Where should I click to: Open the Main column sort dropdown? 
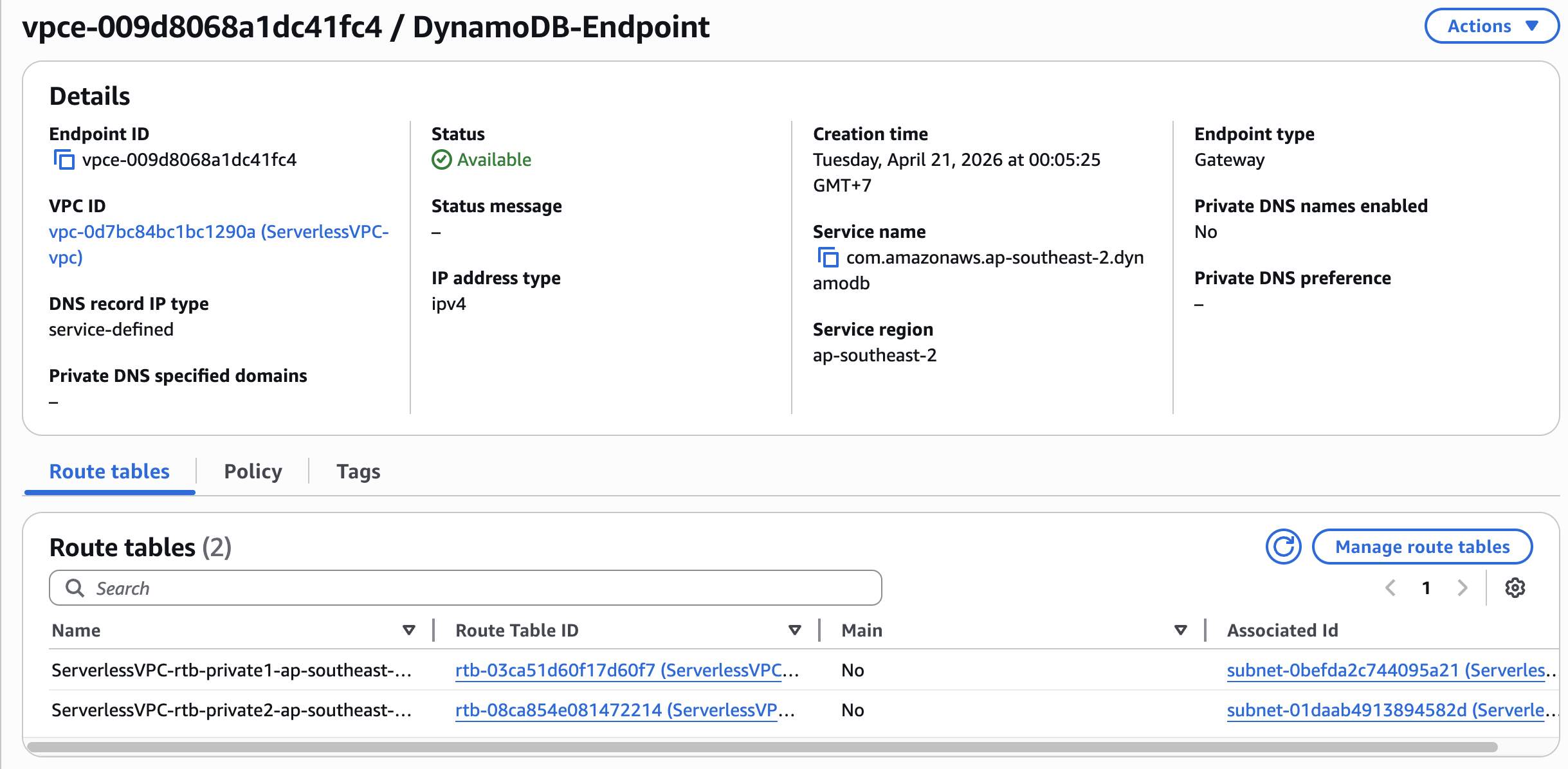[1180, 630]
